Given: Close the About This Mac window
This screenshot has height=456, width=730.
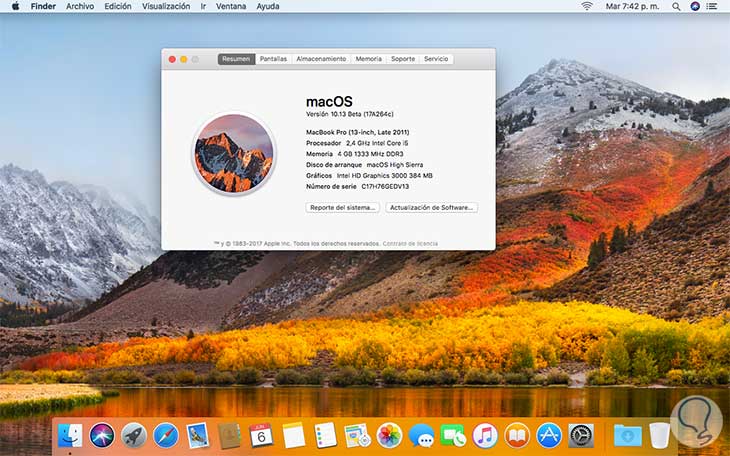Looking at the screenshot, I should 172,60.
